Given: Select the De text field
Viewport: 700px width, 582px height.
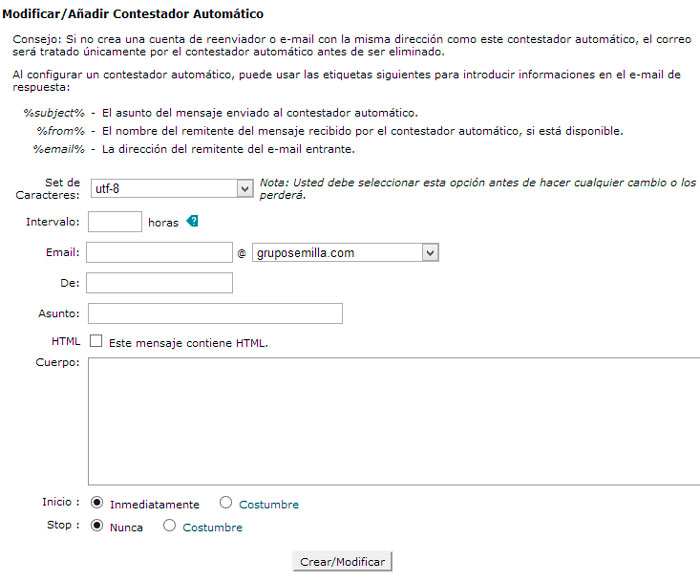Looking at the screenshot, I should 160,283.
